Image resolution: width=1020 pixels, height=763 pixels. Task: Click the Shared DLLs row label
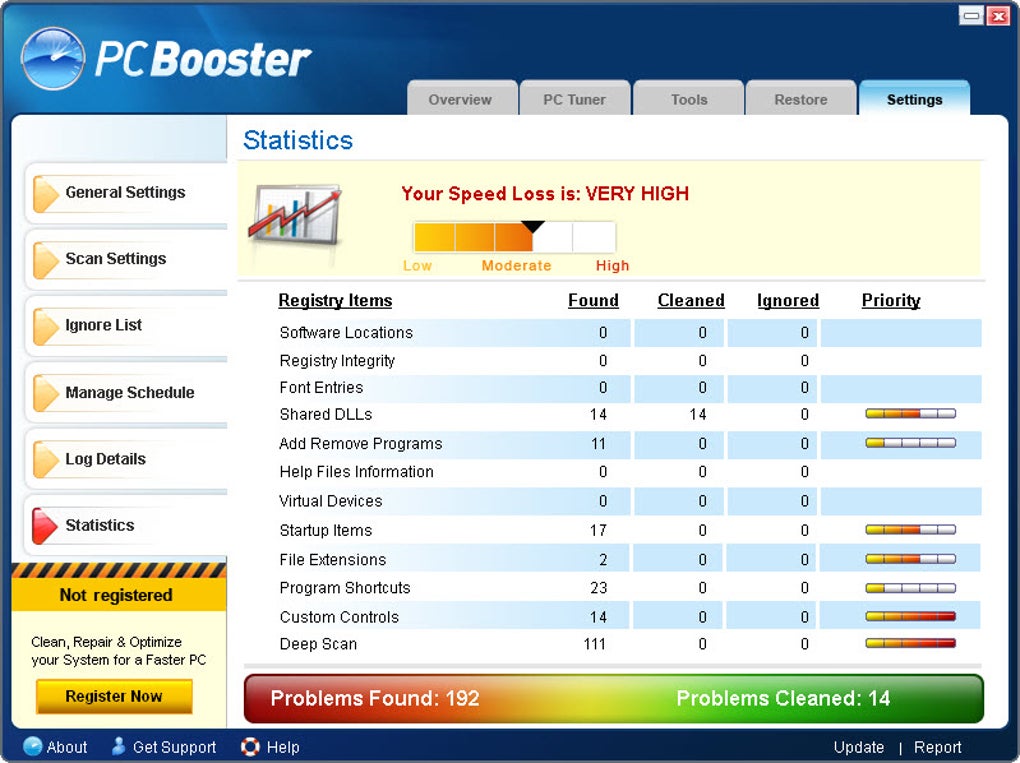(x=326, y=414)
